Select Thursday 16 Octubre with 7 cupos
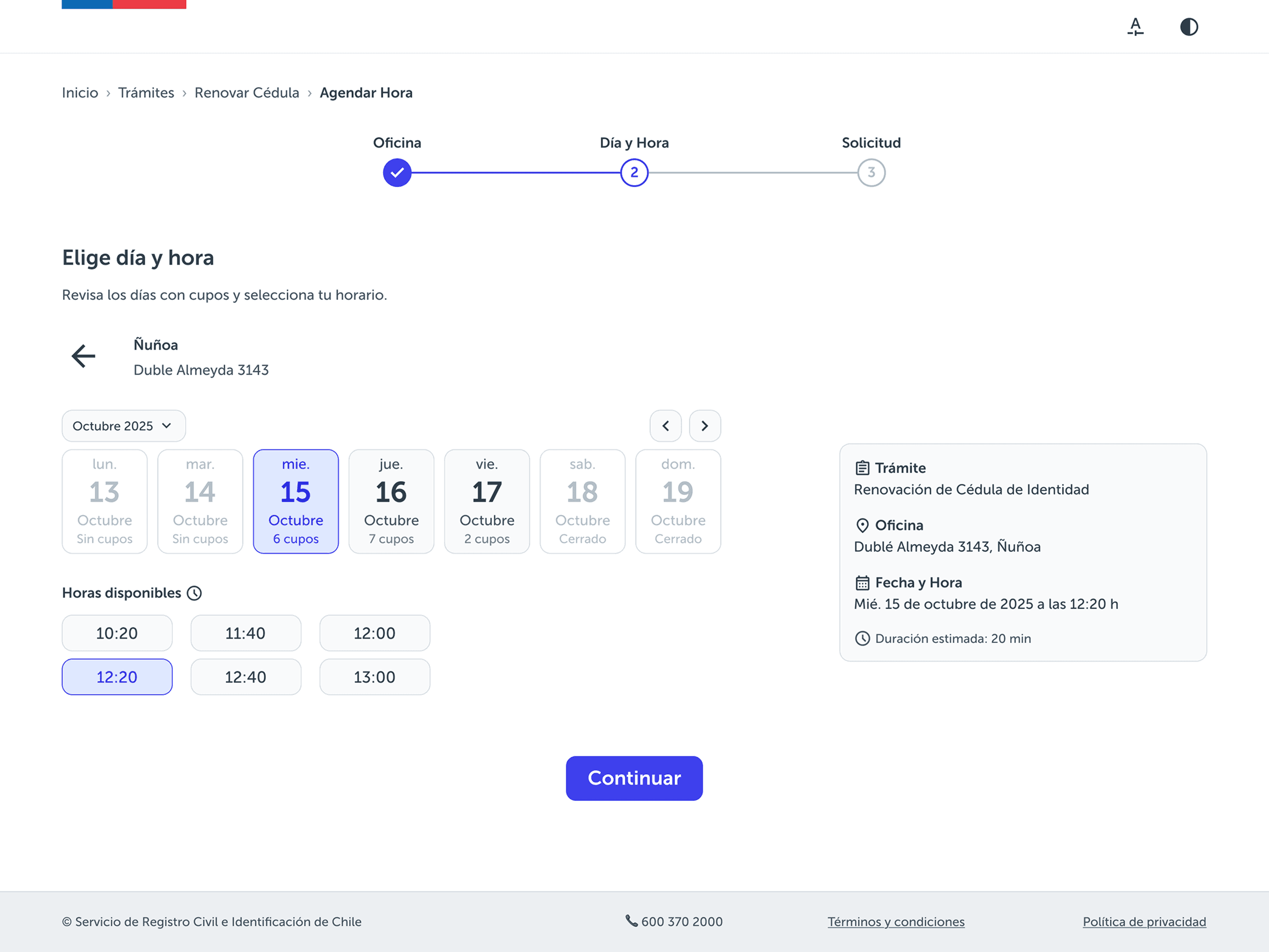This screenshot has width=1269, height=952. point(391,501)
